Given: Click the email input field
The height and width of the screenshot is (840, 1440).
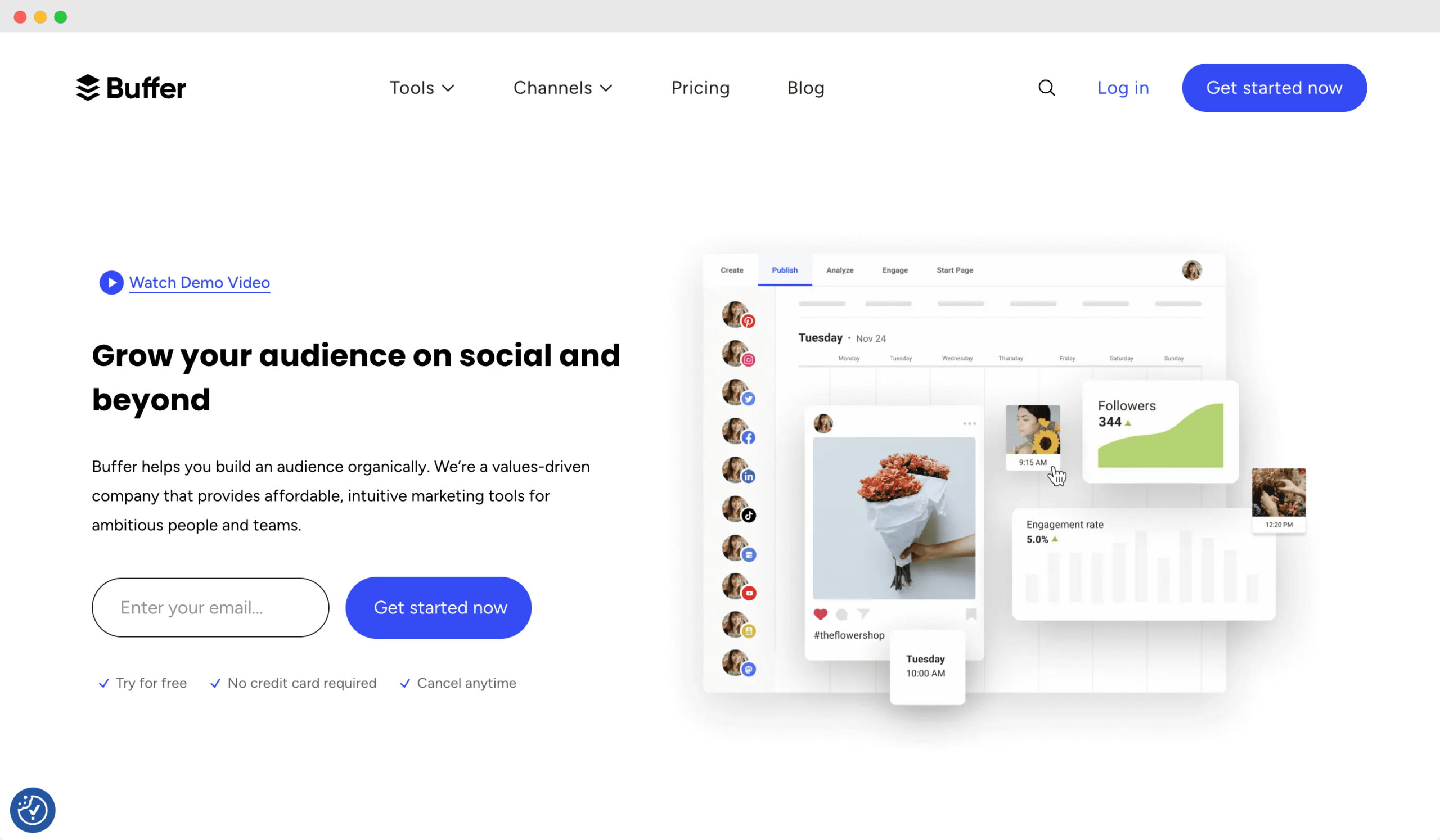Looking at the screenshot, I should tap(209, 607).
